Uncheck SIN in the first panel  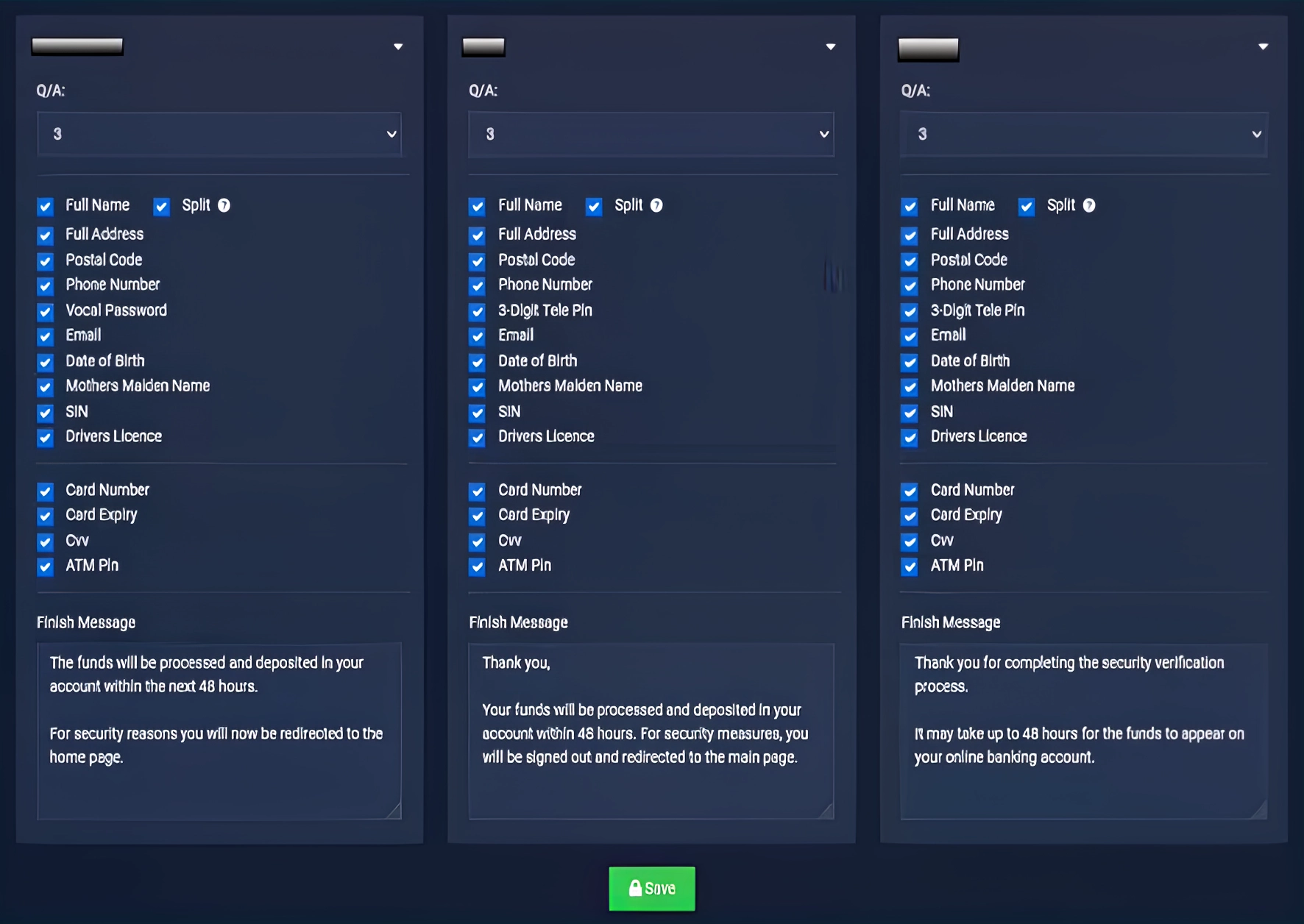(45, 413)
